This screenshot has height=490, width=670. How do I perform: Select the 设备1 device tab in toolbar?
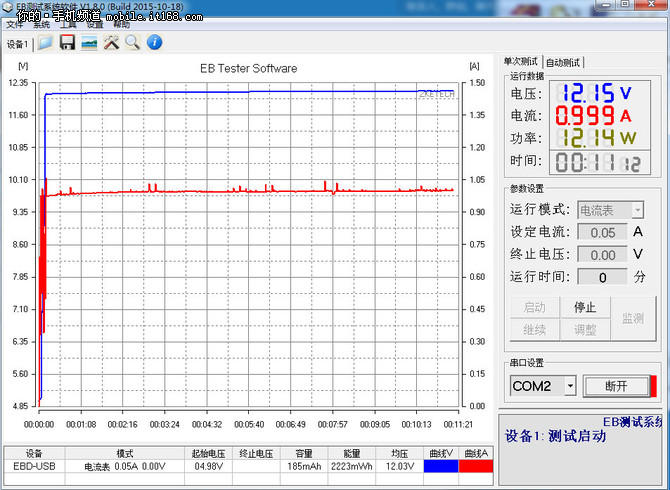[x=18, y=44]
